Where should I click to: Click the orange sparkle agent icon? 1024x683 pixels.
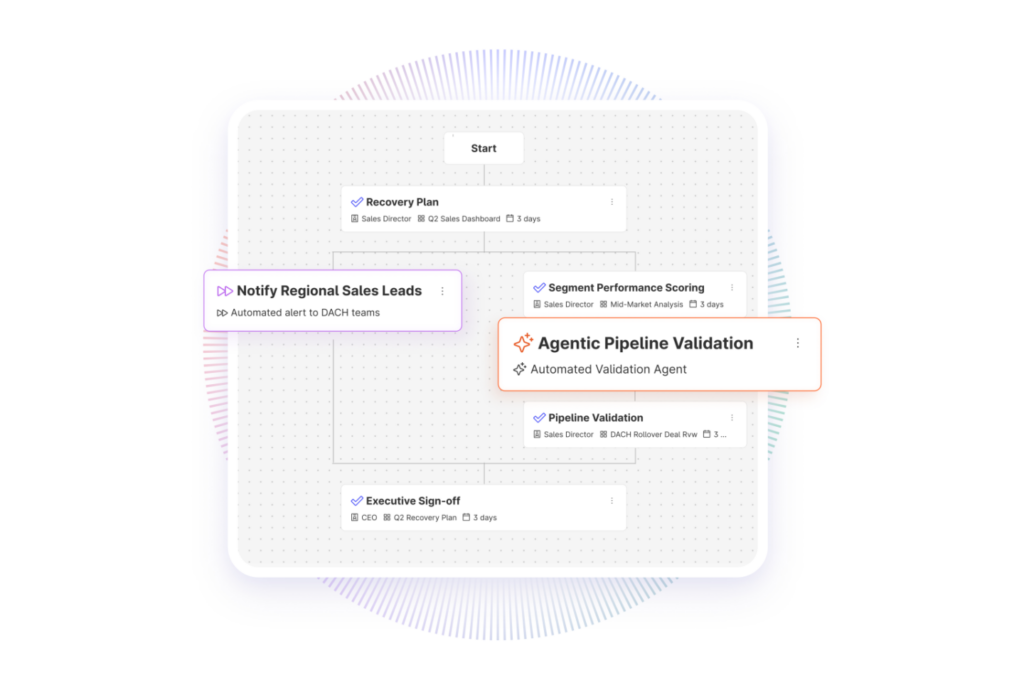click(523, 343)
